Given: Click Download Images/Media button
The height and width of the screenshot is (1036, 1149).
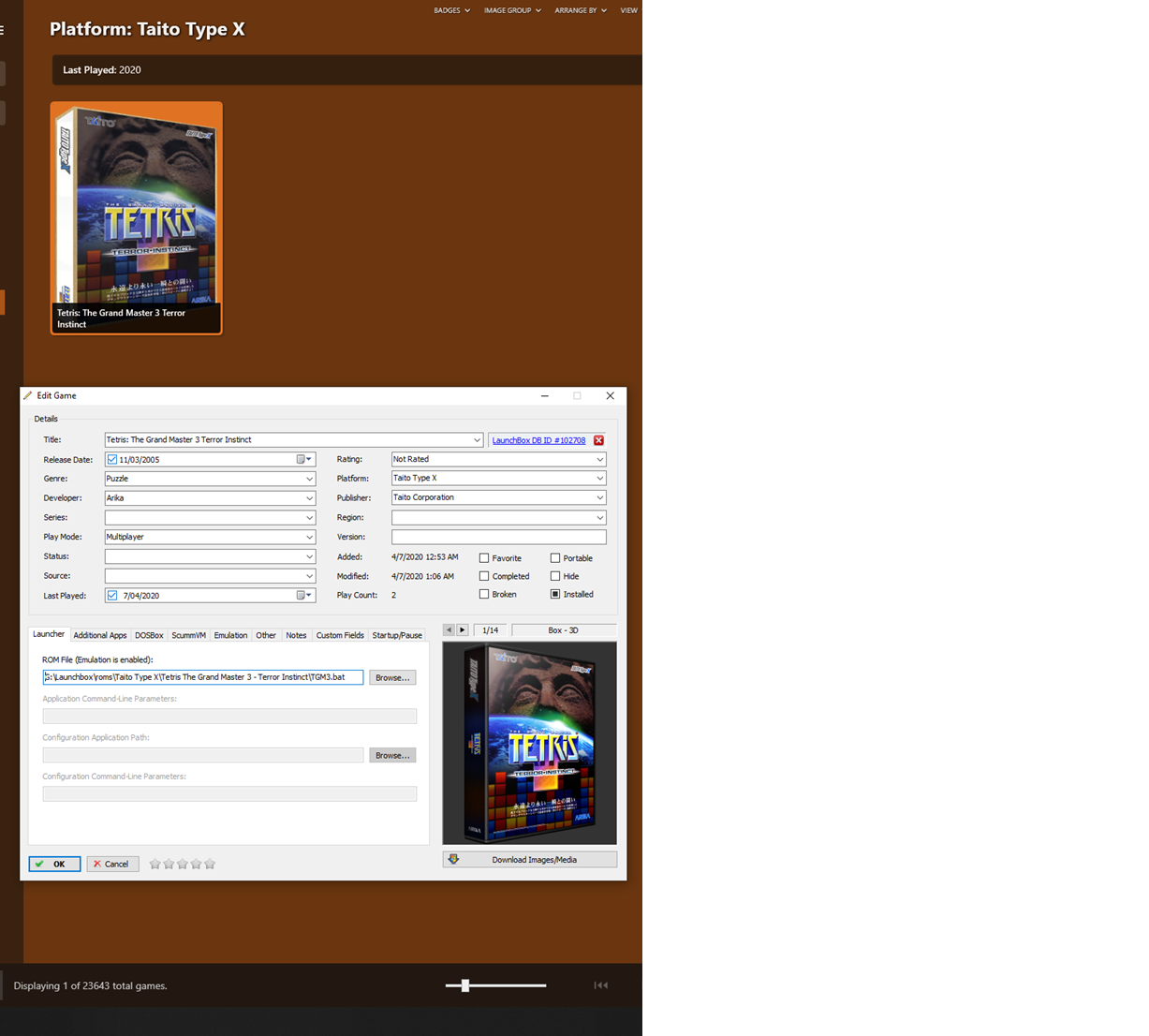Looking at the screenshot, I should pos(530,859).
